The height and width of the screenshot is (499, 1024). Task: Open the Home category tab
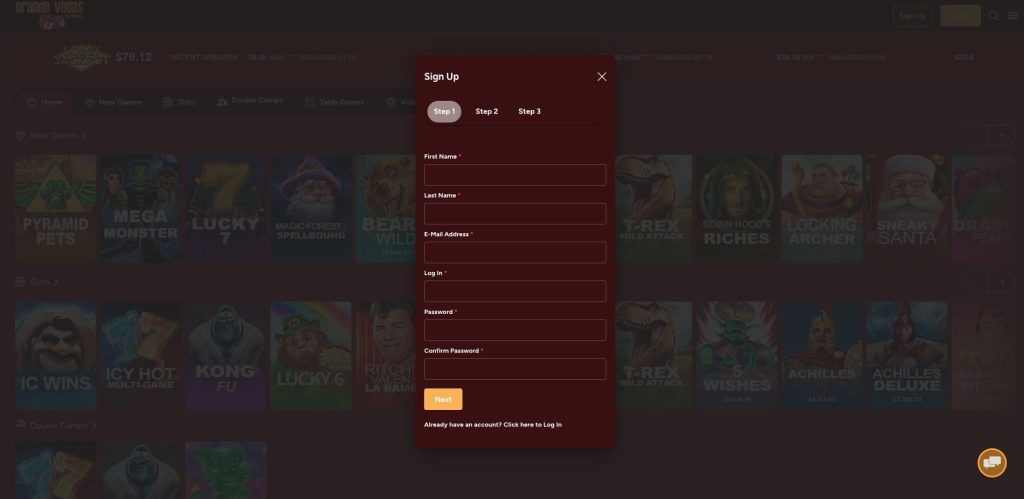(45, 103)
